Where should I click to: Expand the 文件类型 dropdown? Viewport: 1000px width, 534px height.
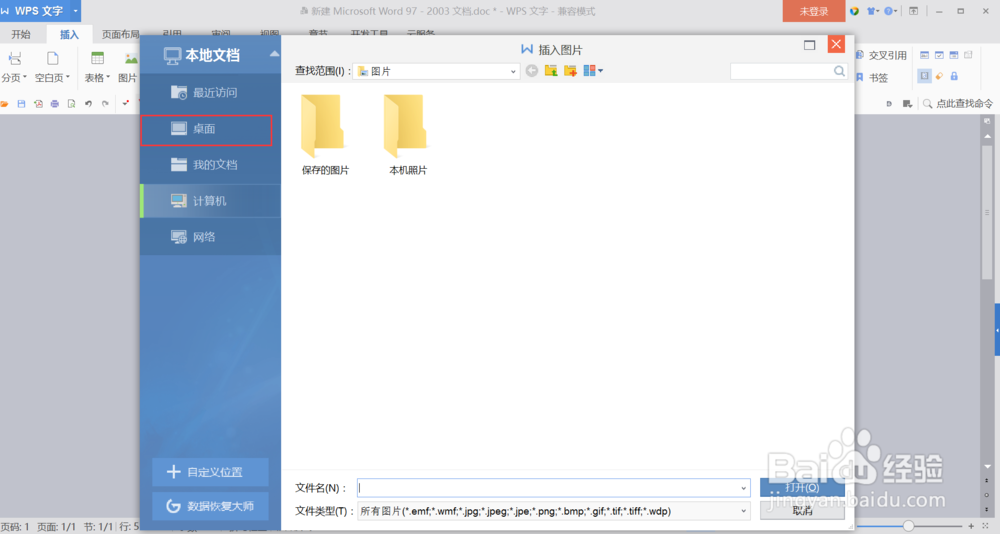coord(743,511)
